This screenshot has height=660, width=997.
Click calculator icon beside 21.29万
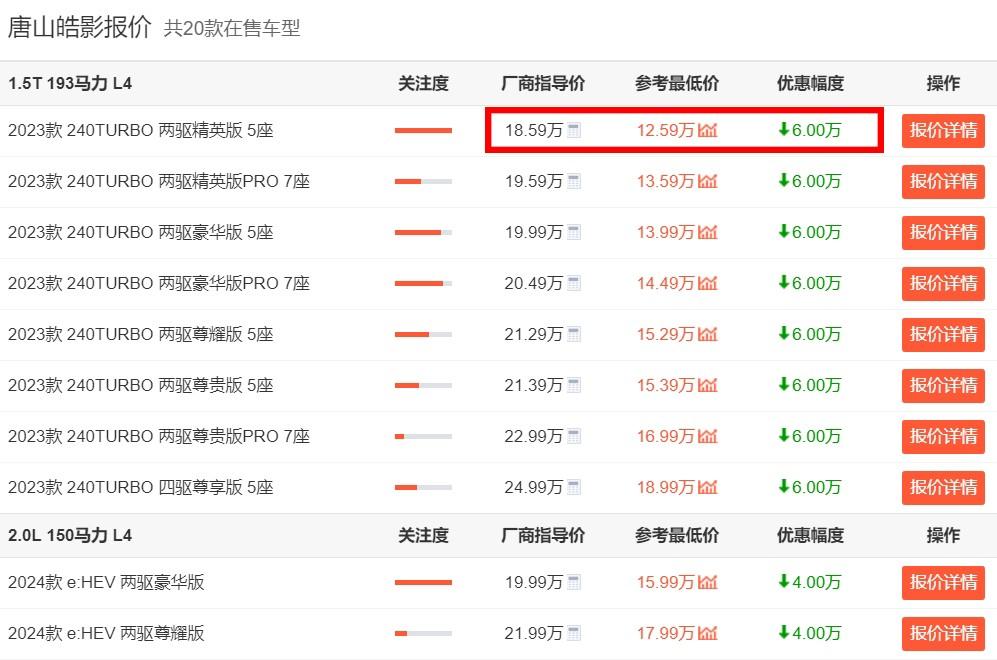click(574, 334)
